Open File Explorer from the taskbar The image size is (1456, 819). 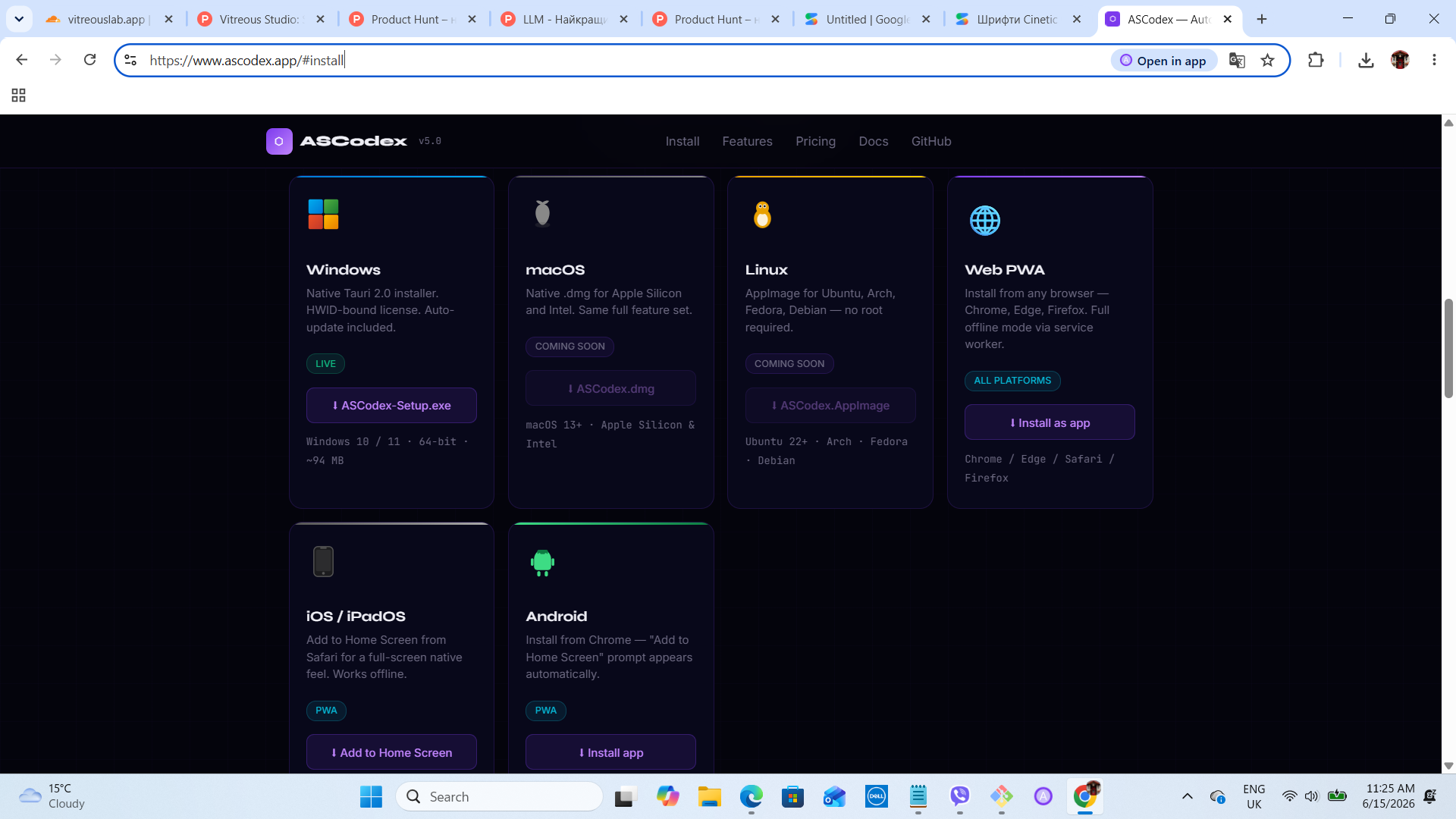click(710, 796)
